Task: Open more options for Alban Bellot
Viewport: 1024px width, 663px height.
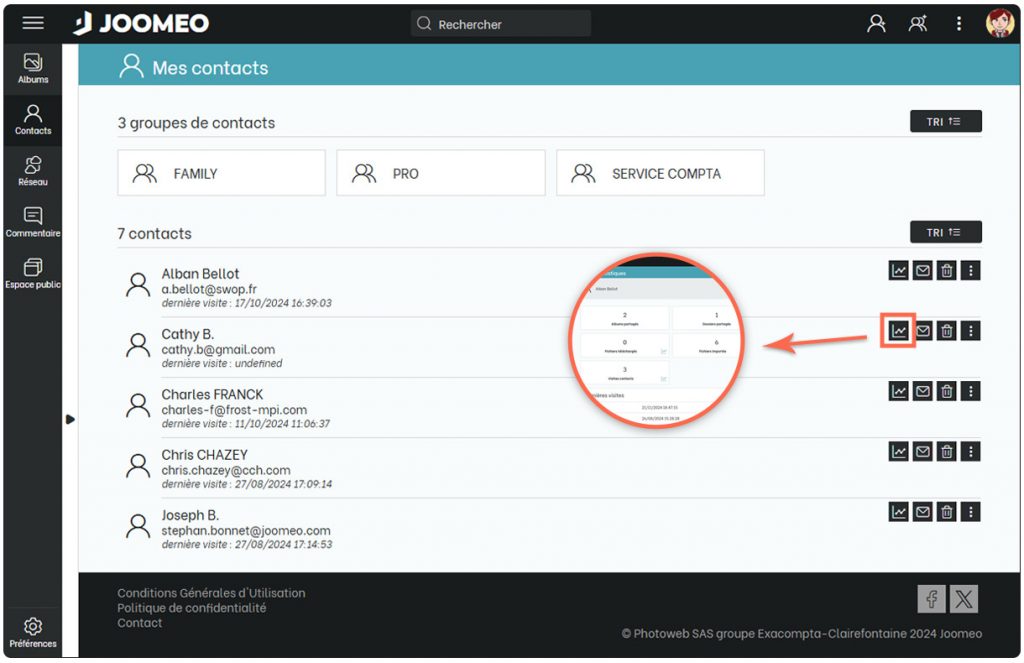Action: pyautogui.click(x=971, y=270)
